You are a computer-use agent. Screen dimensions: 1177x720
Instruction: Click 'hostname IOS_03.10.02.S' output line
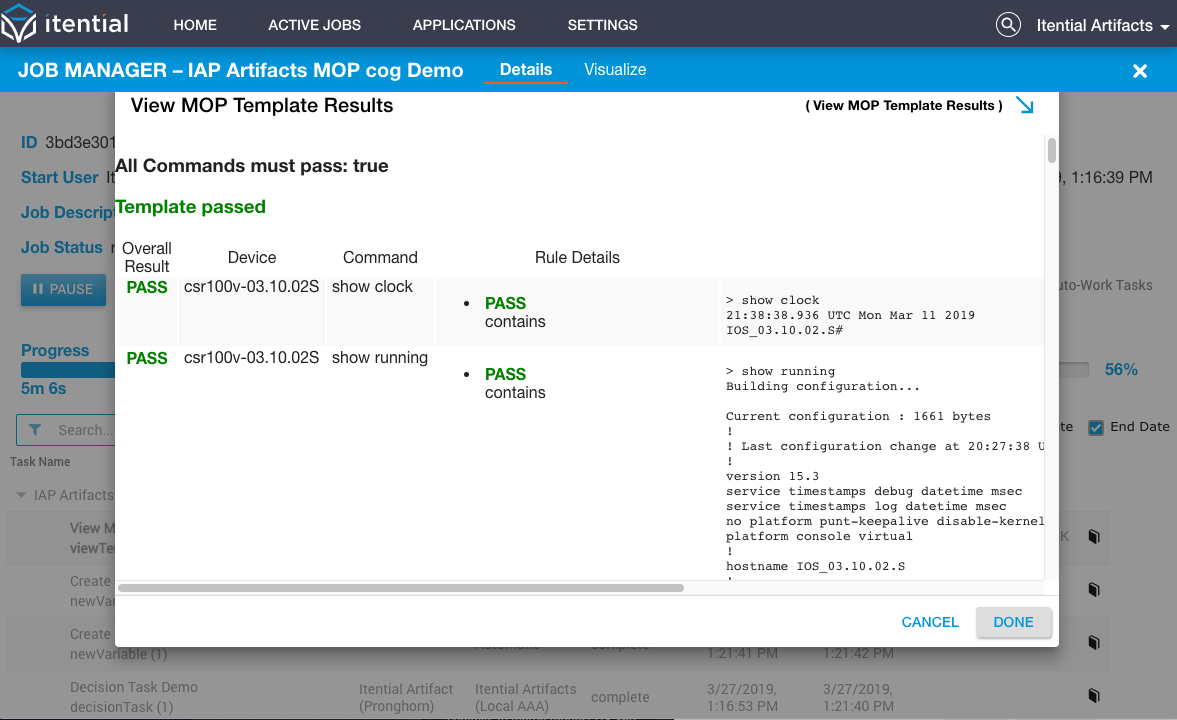815,566
